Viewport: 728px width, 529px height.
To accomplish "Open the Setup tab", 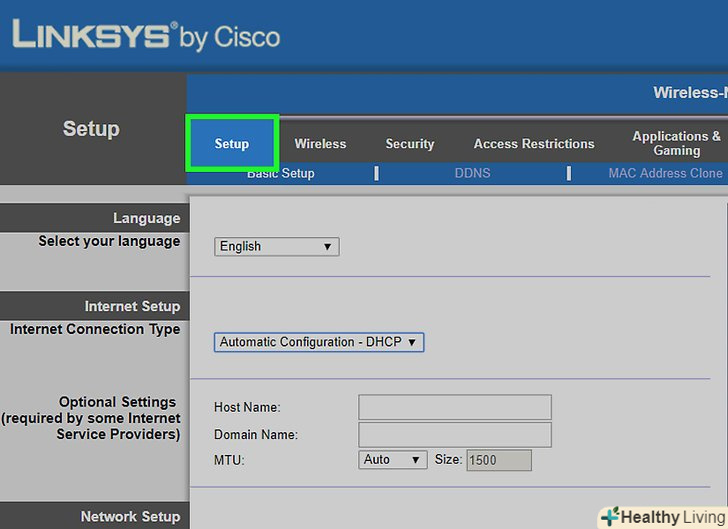I will [x=232, y=144].
